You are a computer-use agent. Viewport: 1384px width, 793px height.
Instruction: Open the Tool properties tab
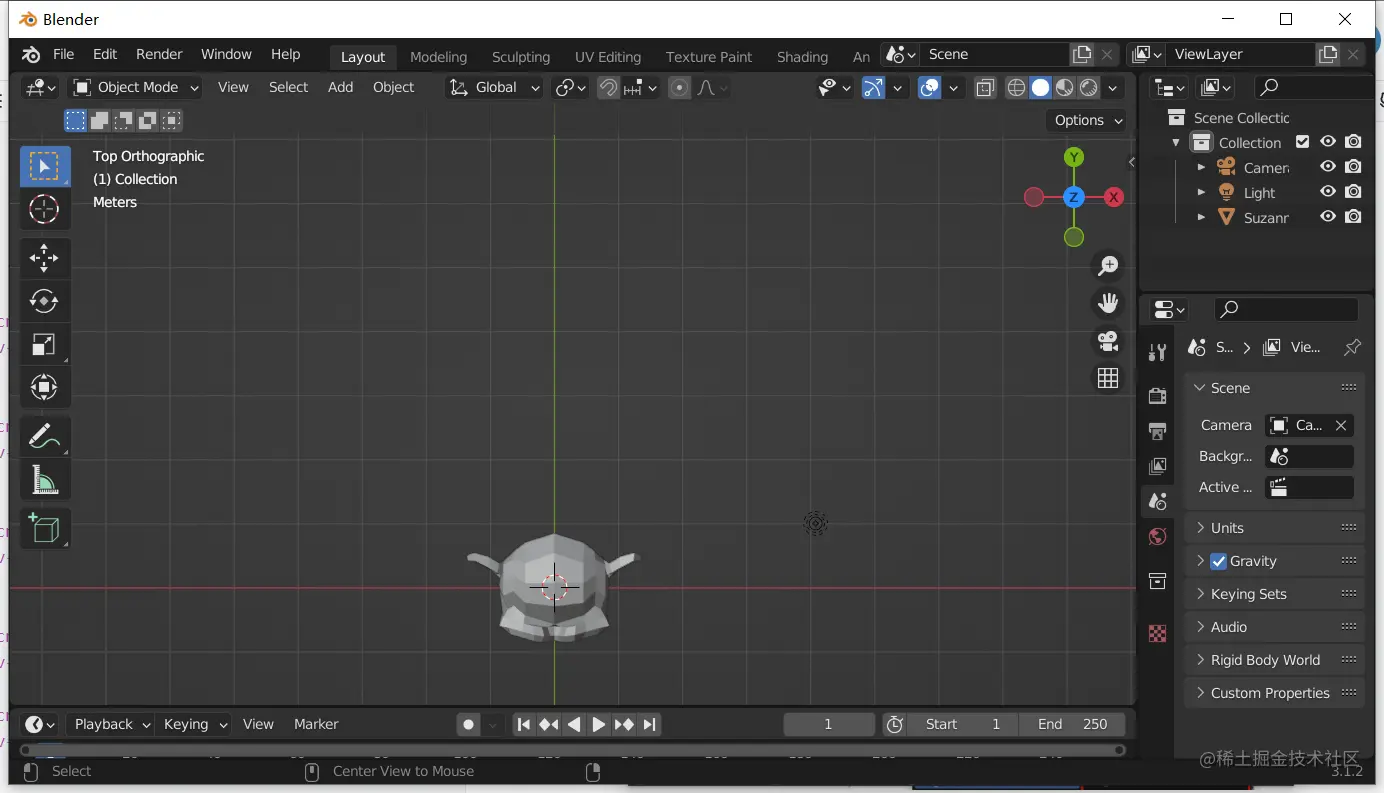click(x=1158, y=352)
